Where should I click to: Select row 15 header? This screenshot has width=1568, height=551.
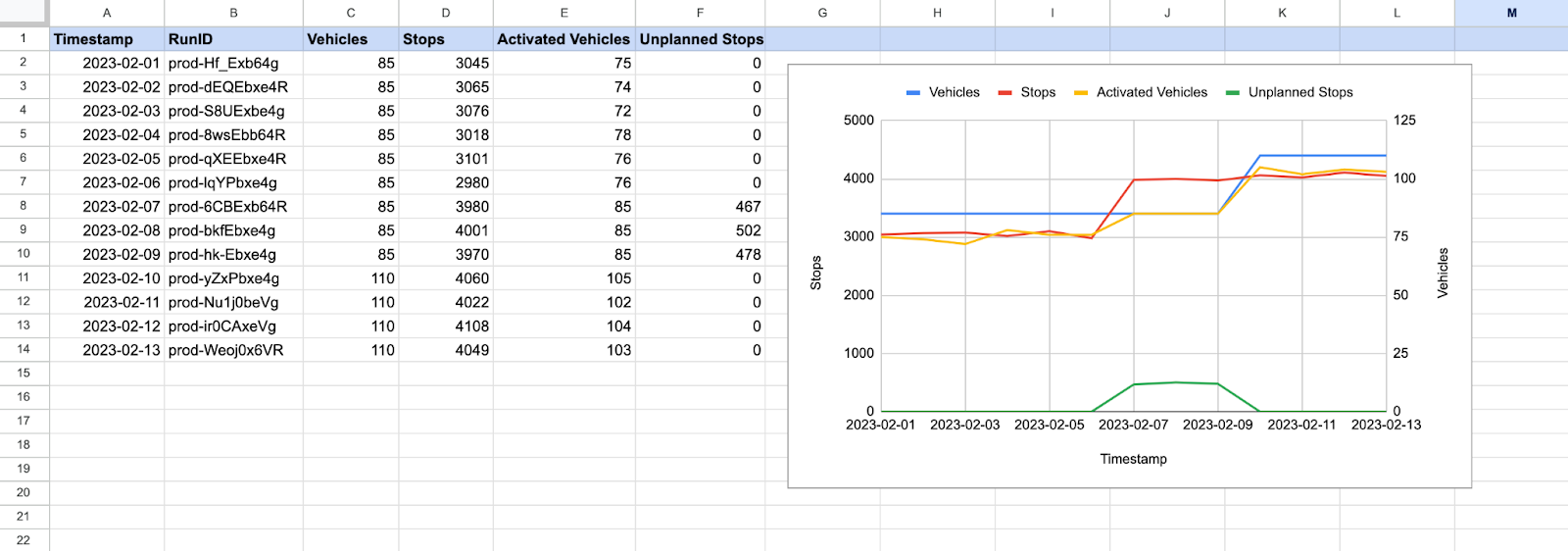point(24,374)
